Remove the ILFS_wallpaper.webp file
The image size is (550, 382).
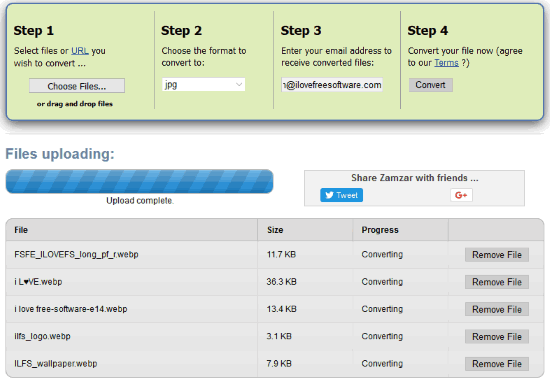pos(497,364)
